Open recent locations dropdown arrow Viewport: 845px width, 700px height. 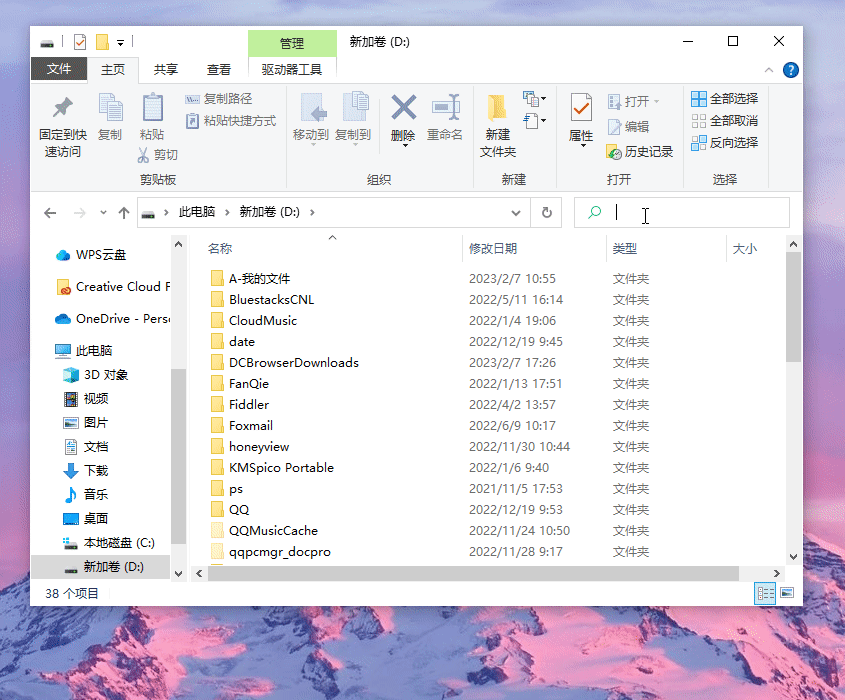pos(103,213)
